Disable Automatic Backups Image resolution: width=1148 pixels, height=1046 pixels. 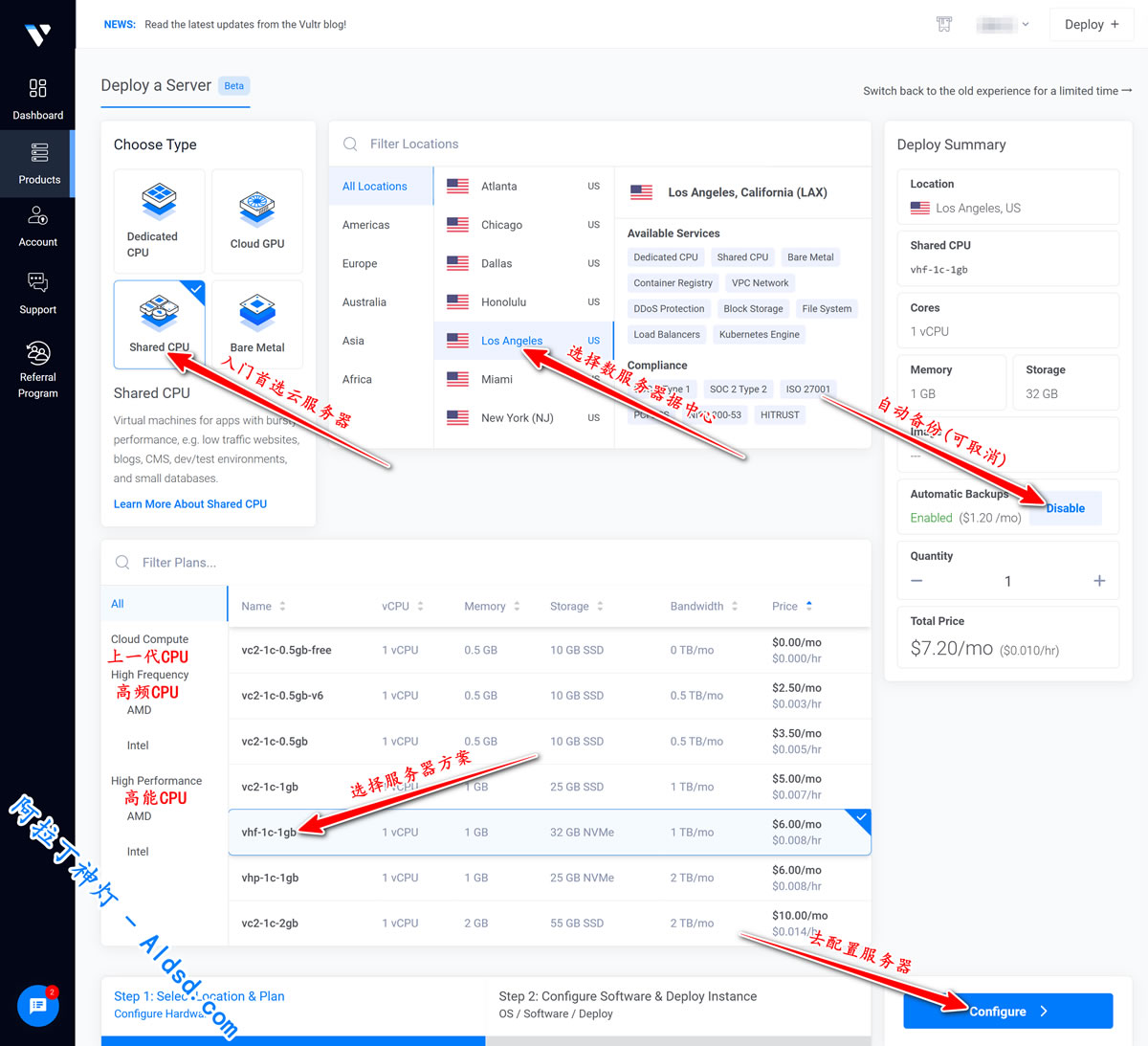[1066, 508]
